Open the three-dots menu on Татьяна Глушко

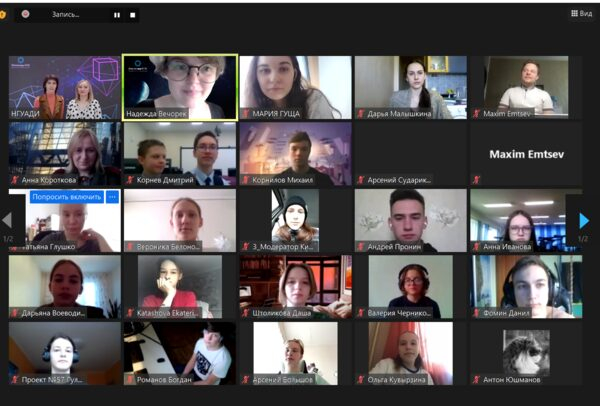coord(112,197)
